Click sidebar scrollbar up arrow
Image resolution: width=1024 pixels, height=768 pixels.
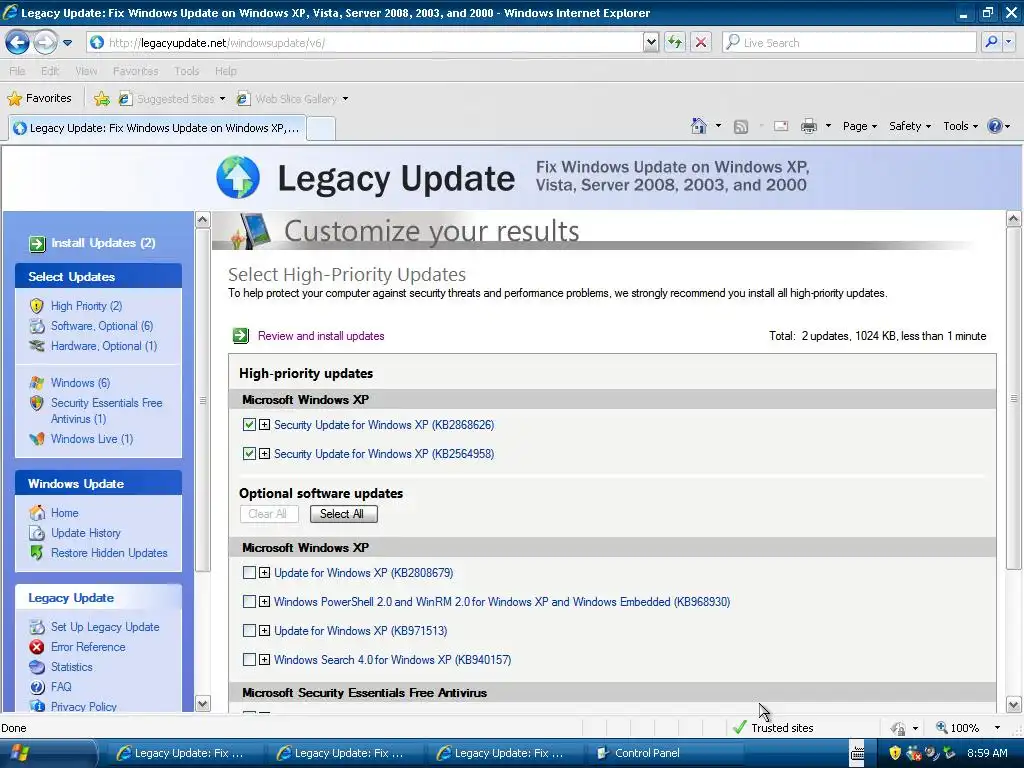click(x=202, y=219)
